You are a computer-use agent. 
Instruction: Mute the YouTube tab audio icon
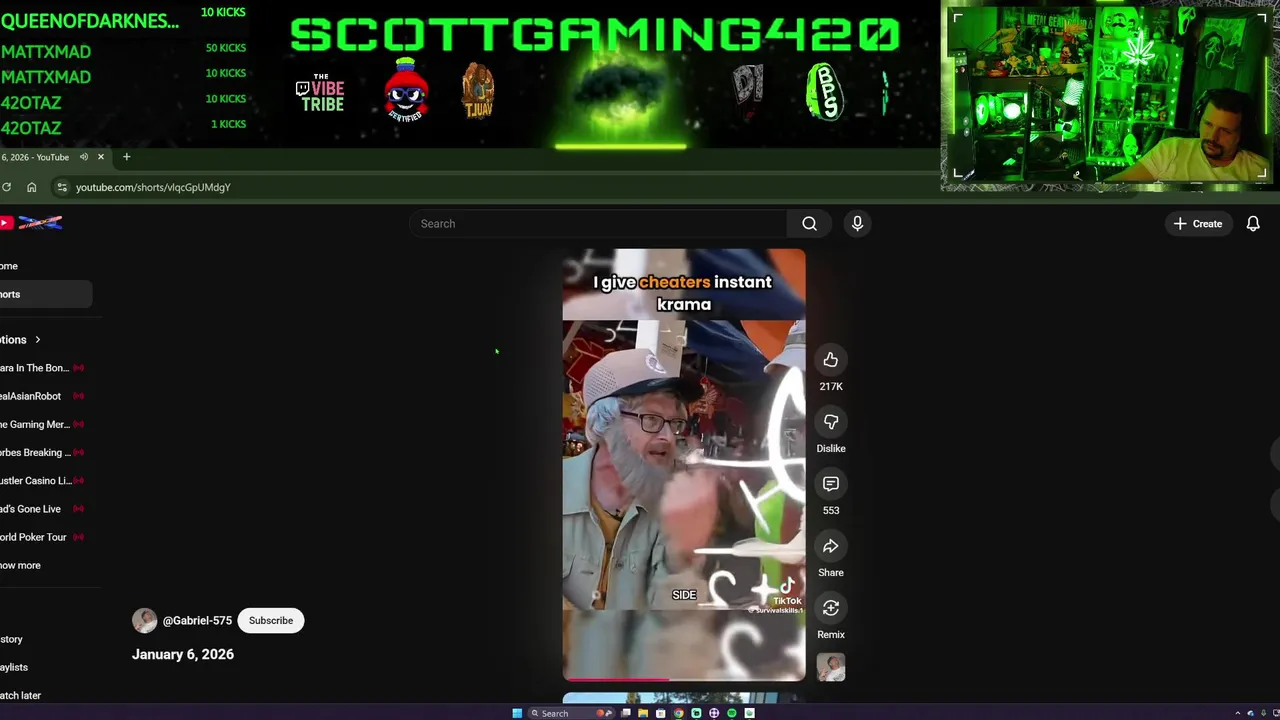pyautogui.click(x=84, y=157)
